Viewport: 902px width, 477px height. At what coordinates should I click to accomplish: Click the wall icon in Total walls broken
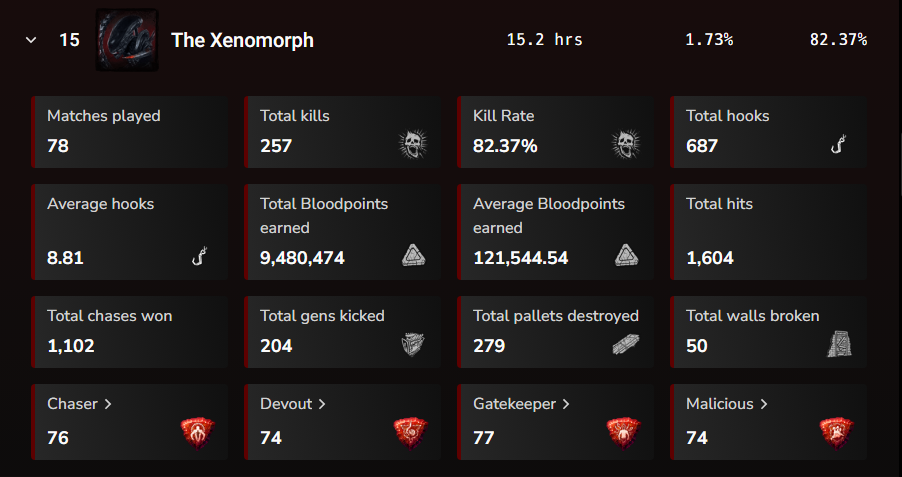click(x=839, y=345)
